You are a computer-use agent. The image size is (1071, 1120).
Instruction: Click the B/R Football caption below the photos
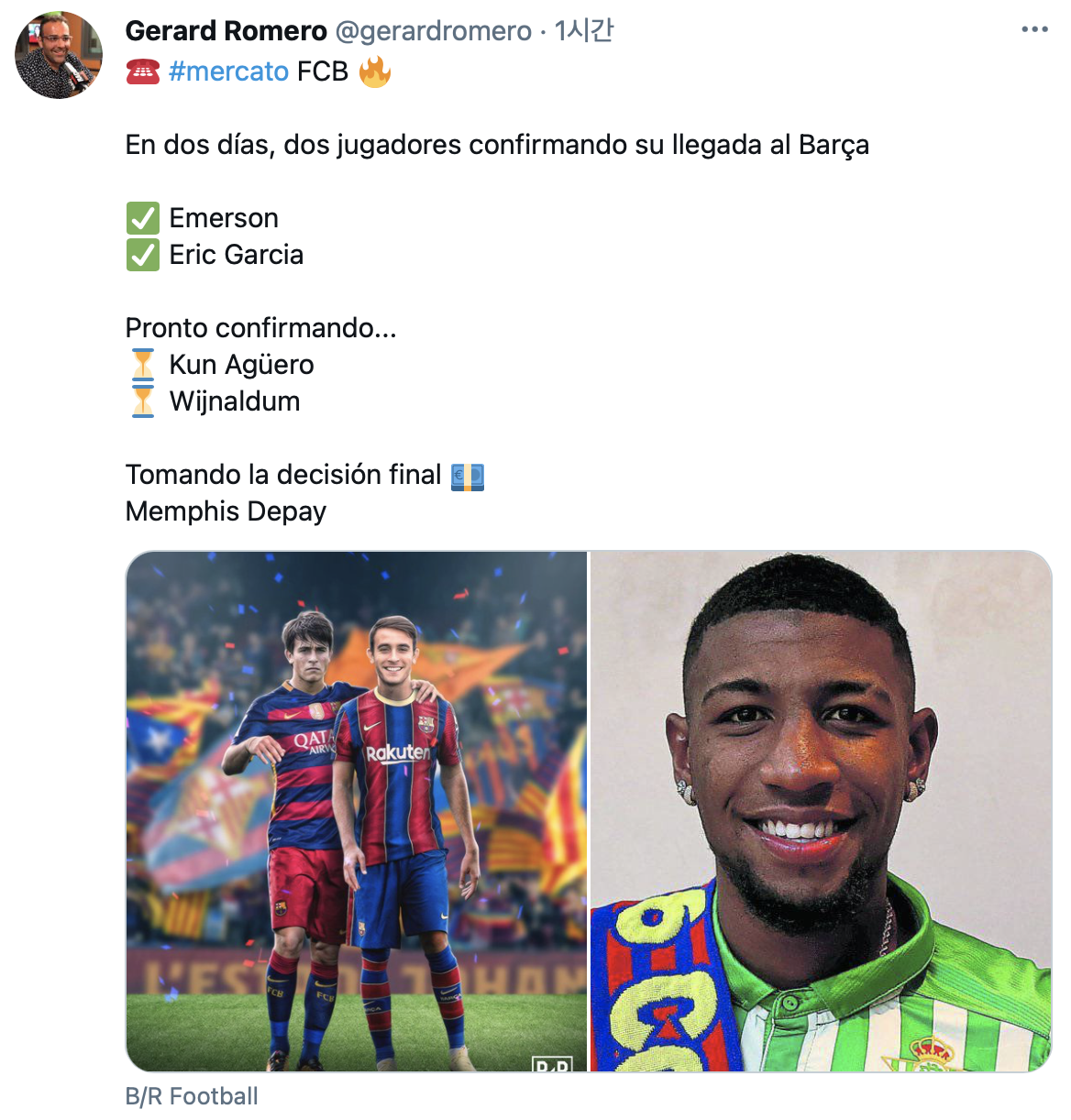[x=192, y=1096]
